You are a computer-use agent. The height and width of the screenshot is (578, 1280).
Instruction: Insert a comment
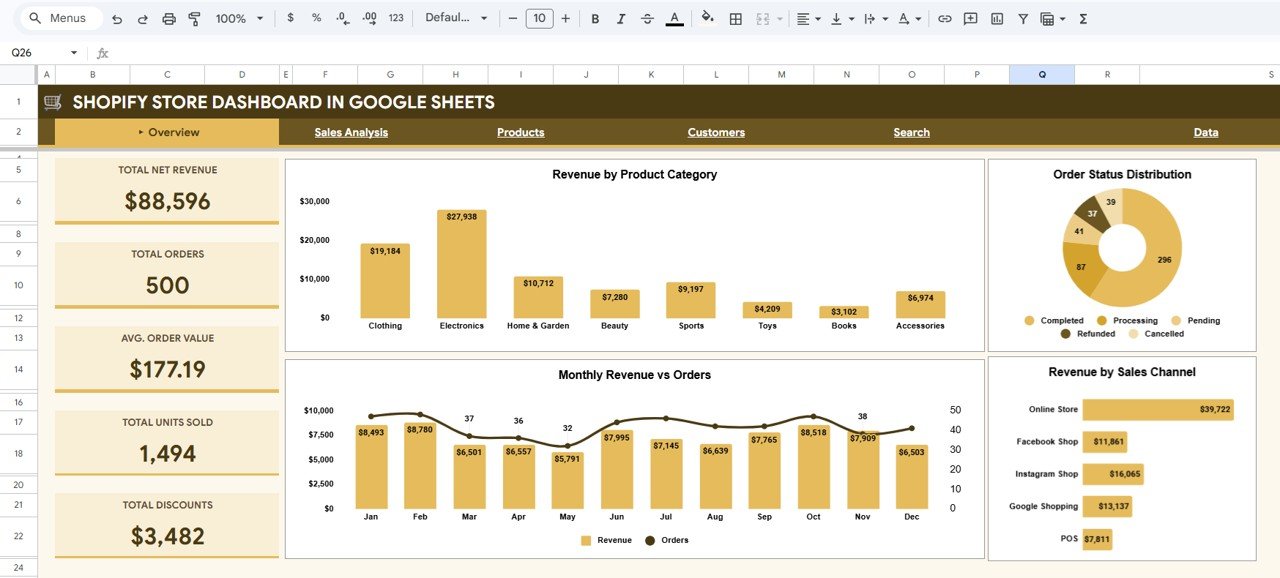[x=969, y=18]
